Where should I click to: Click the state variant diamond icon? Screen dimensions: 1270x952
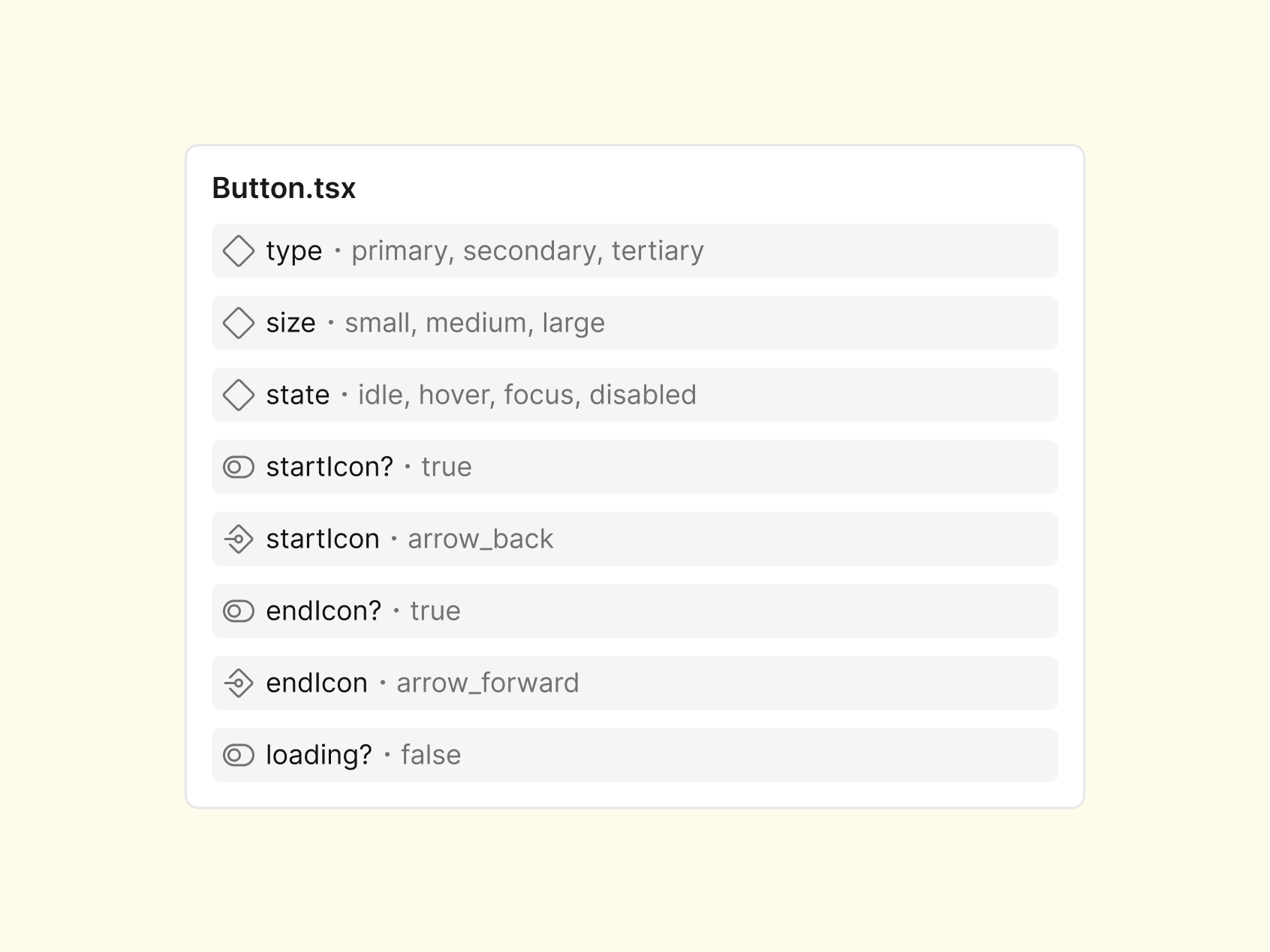coord(239,395)
